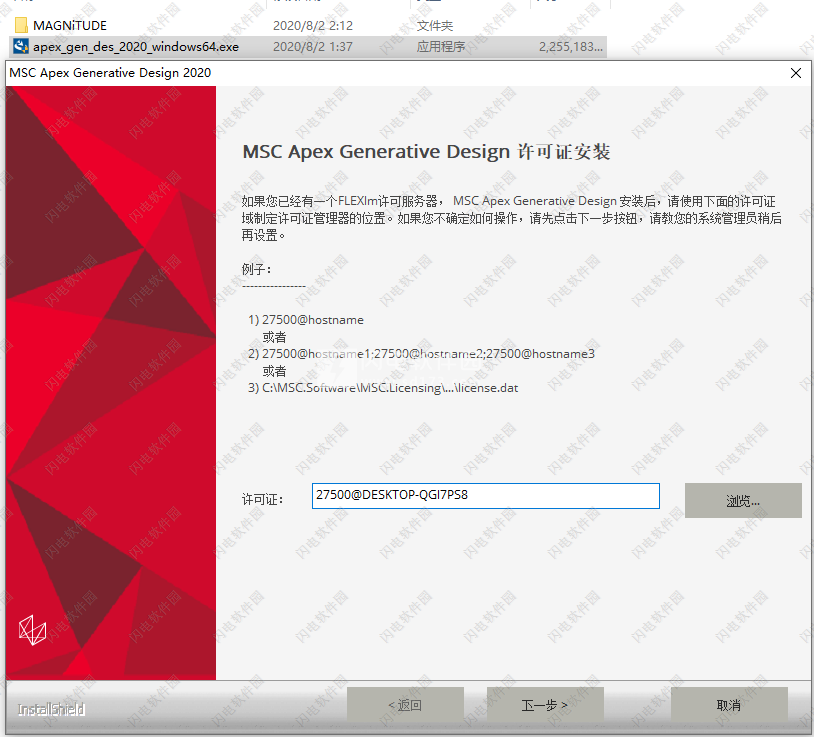
Task: Click the 应用程序 type cell
Action: 441,47
